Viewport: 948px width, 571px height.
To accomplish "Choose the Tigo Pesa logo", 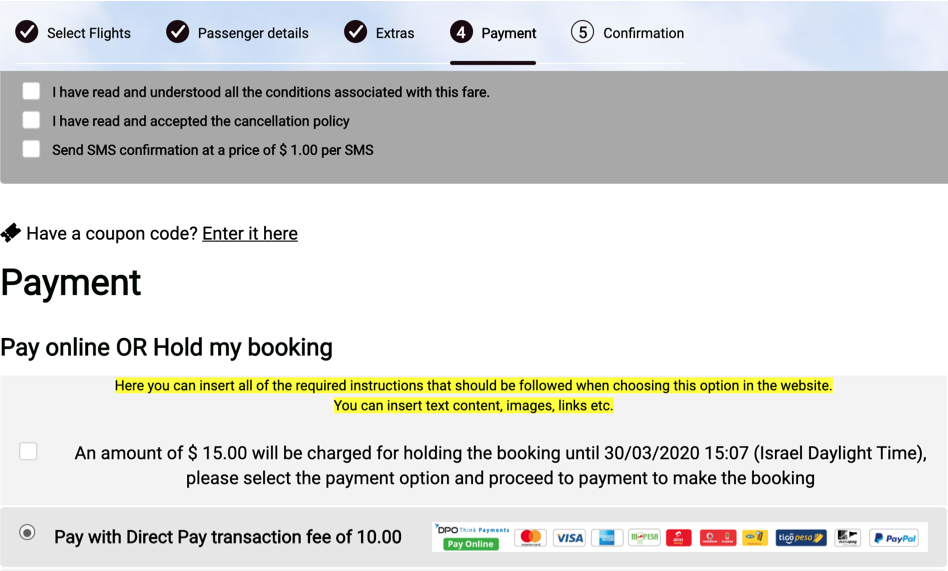I will [x=801, y=537].
